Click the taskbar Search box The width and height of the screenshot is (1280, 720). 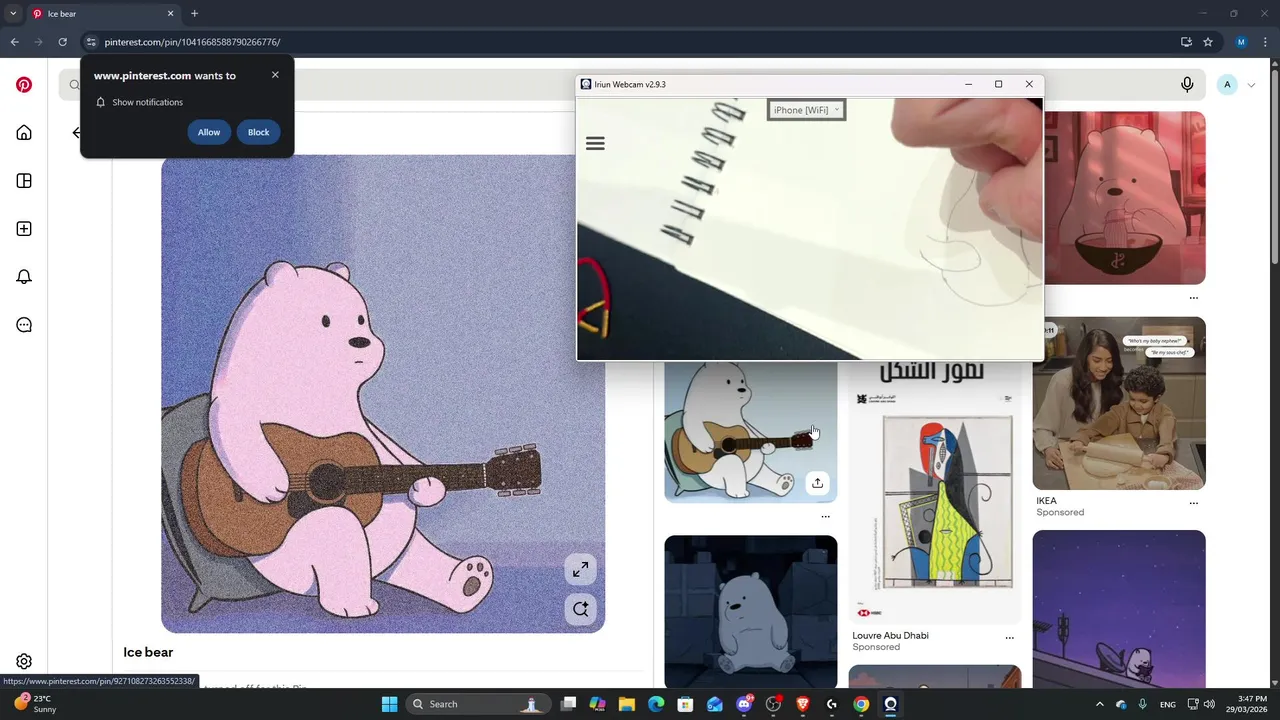(478, 704)
